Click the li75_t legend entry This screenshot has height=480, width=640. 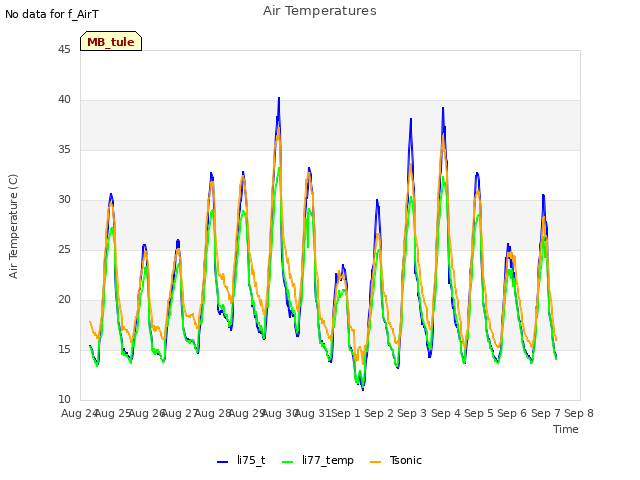pos(241,460)
